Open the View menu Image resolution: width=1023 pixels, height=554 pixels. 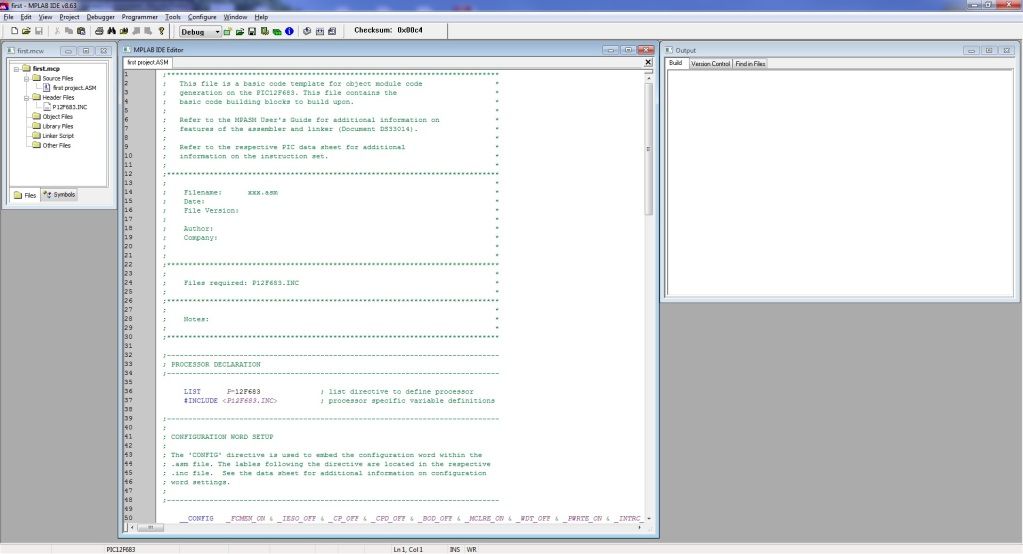45,17
